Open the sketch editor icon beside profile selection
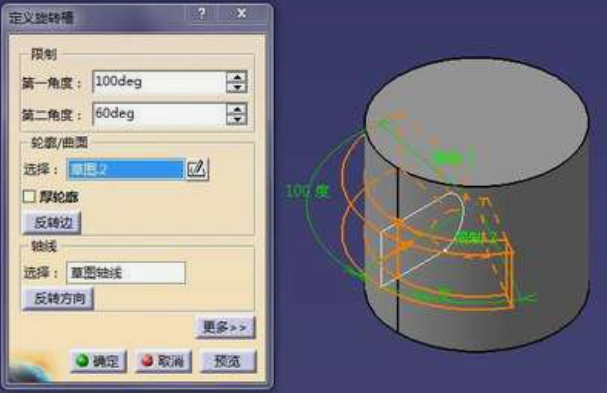 point(197,169)
